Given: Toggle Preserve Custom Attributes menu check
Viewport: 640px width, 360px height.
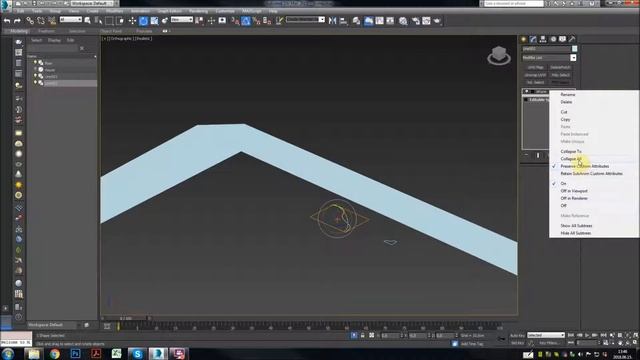Looking at the screenshot, I should click(x=554, y=166).
